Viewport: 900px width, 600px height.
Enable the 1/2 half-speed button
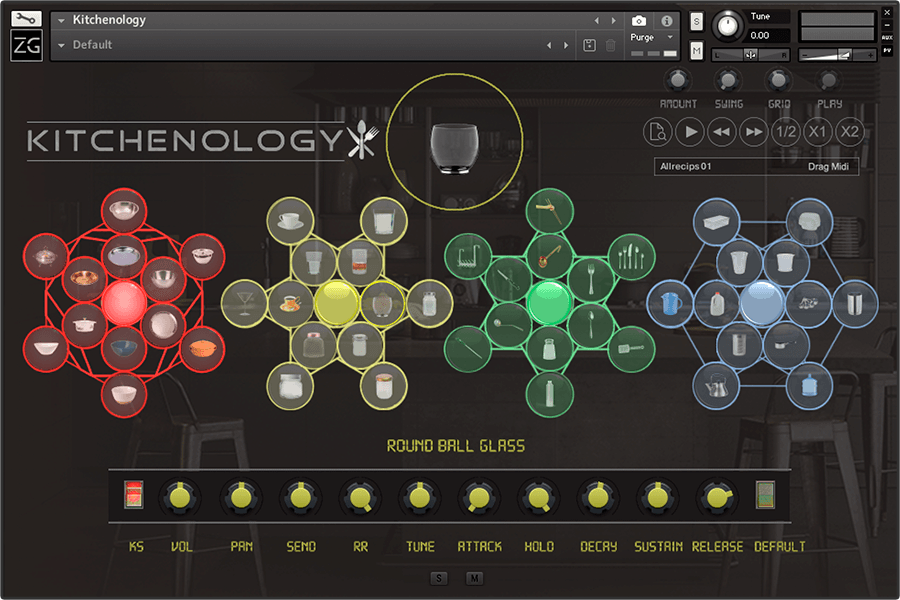[786, 132]
